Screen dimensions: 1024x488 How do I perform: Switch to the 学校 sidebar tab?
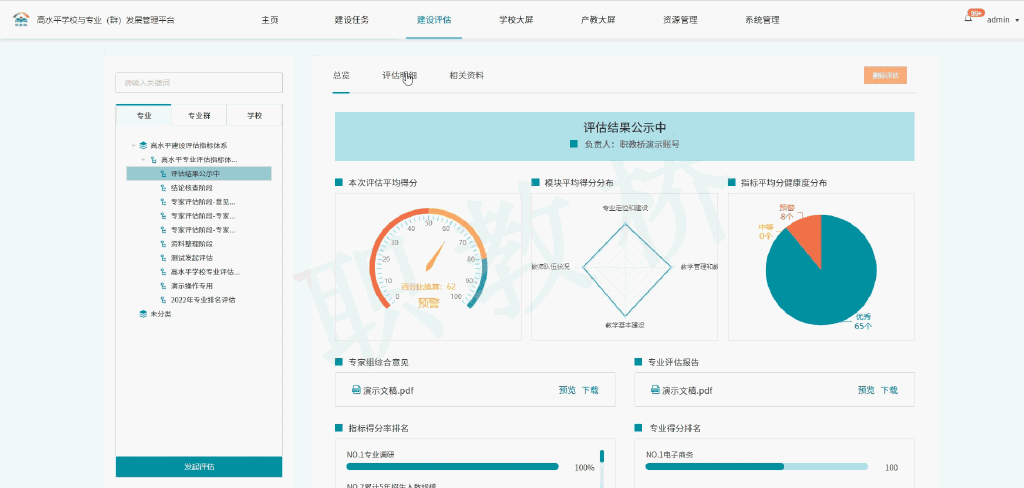[x=255, y=115]
